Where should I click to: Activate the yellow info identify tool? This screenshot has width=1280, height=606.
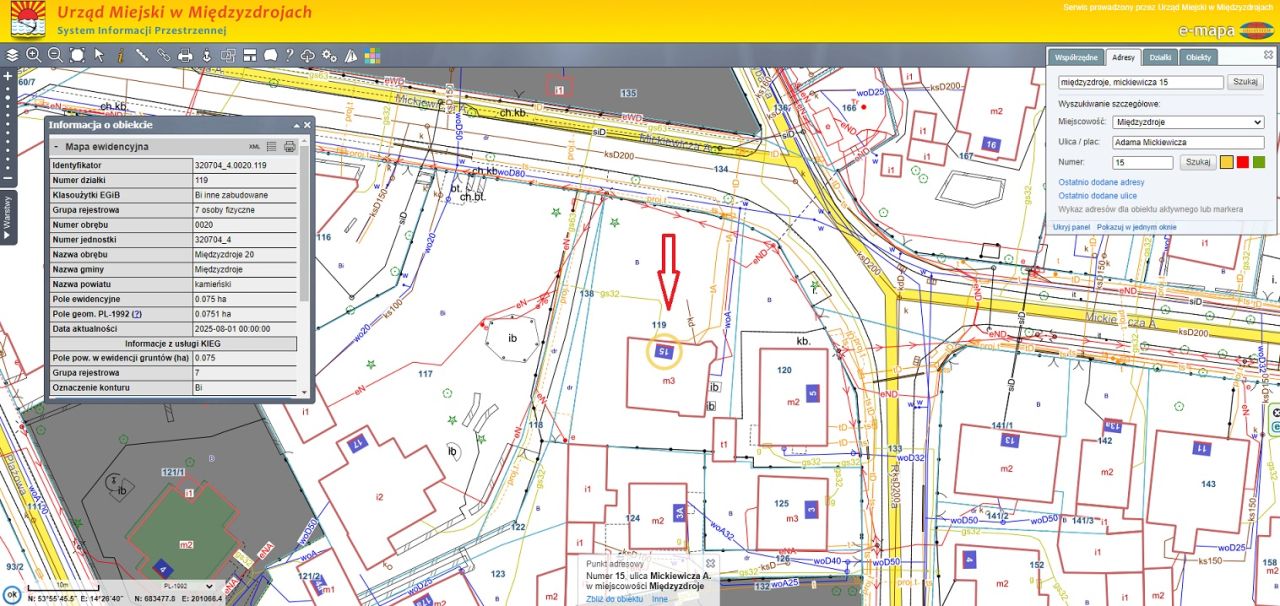pyautogui.click(x=121, y=55)
